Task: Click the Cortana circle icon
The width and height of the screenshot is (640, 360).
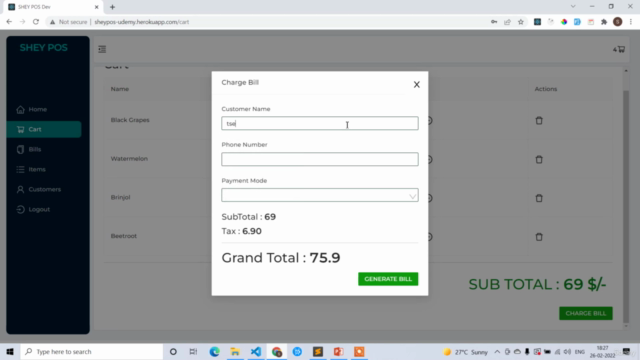Action: click(x=173, y=351)
